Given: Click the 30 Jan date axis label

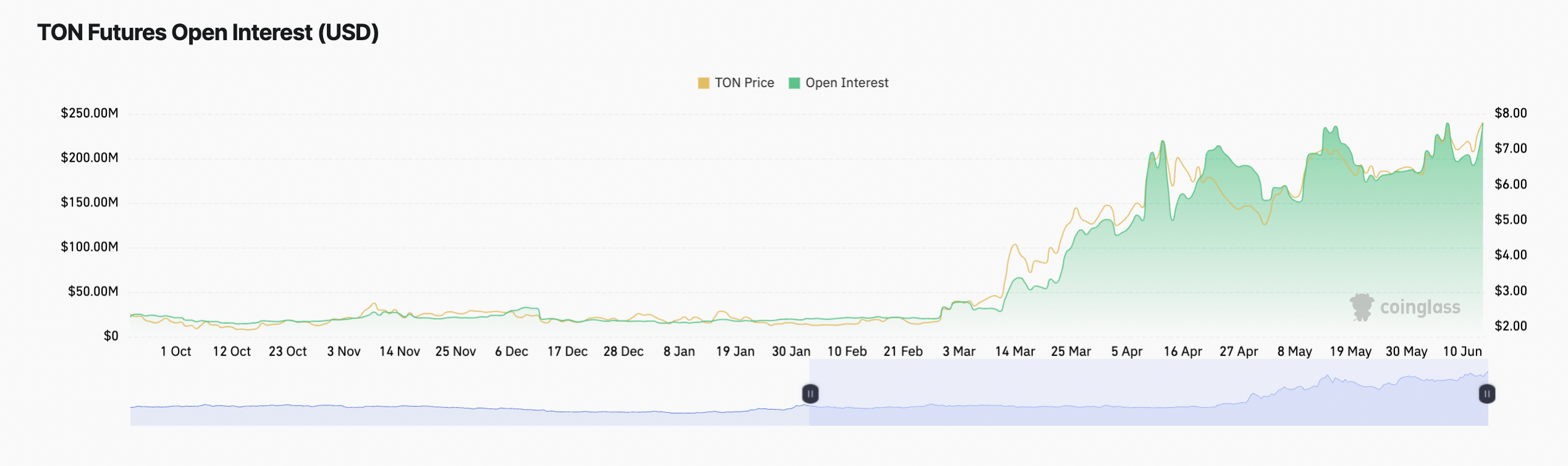Looking at the screenshot, I should [x=791, y=352].
